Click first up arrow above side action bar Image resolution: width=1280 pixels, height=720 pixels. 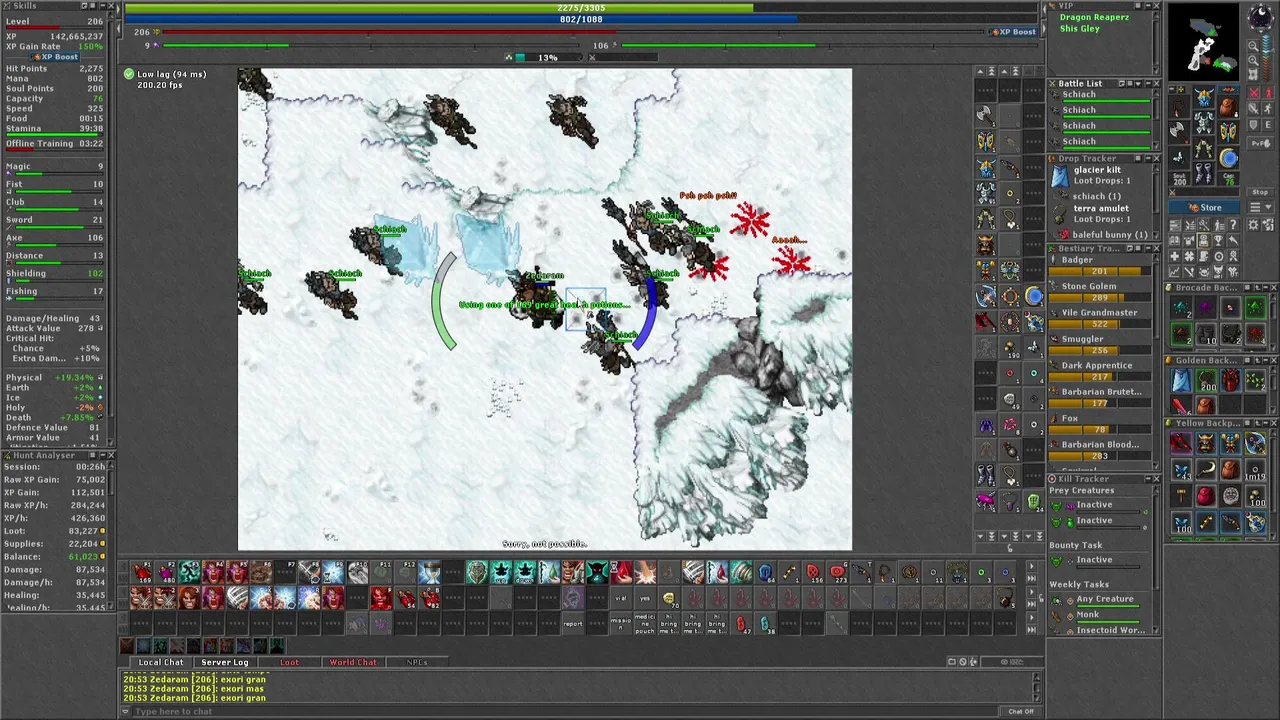(980, 71)
